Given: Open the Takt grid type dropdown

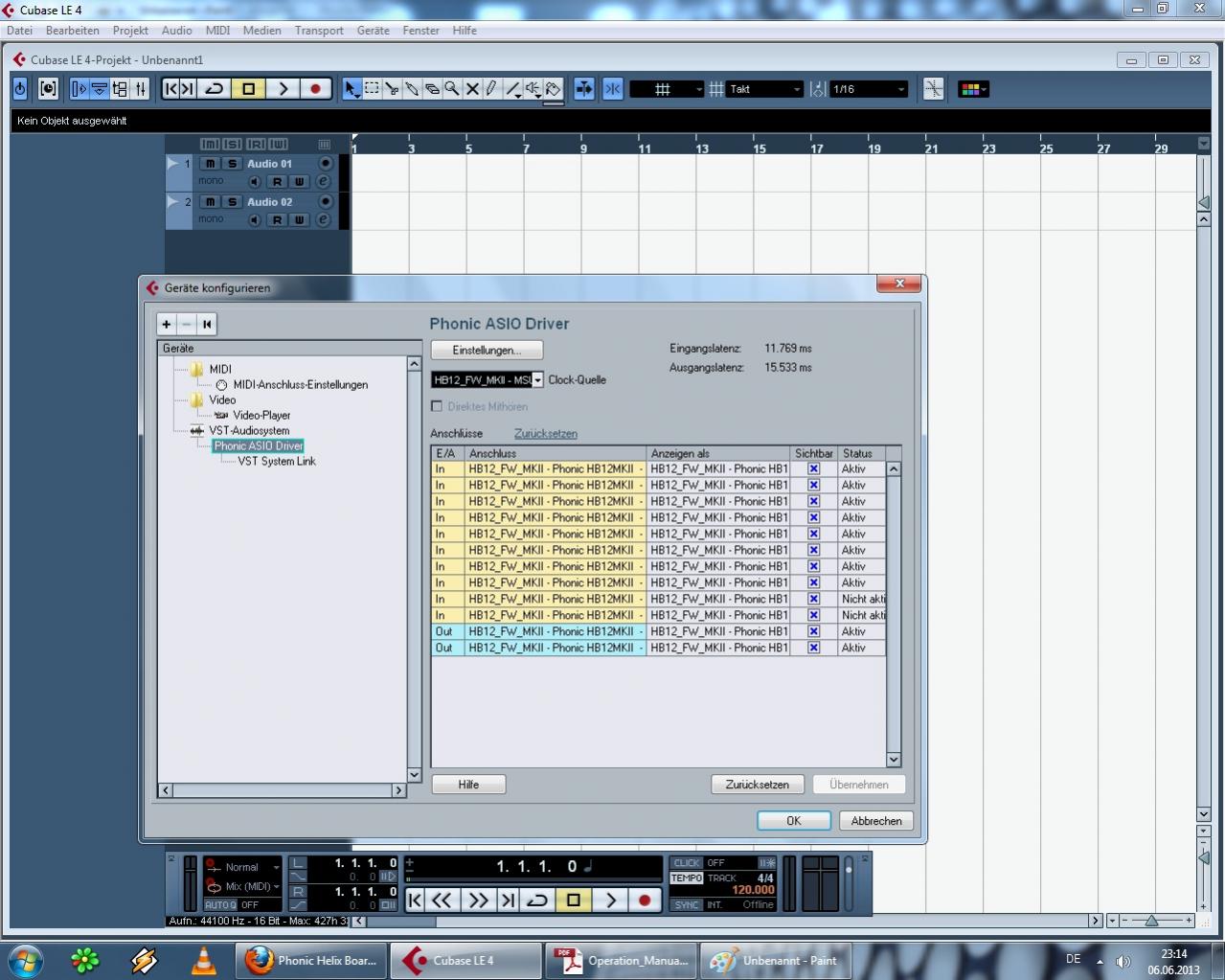Looking at the screenshot, I should point(764,89).
